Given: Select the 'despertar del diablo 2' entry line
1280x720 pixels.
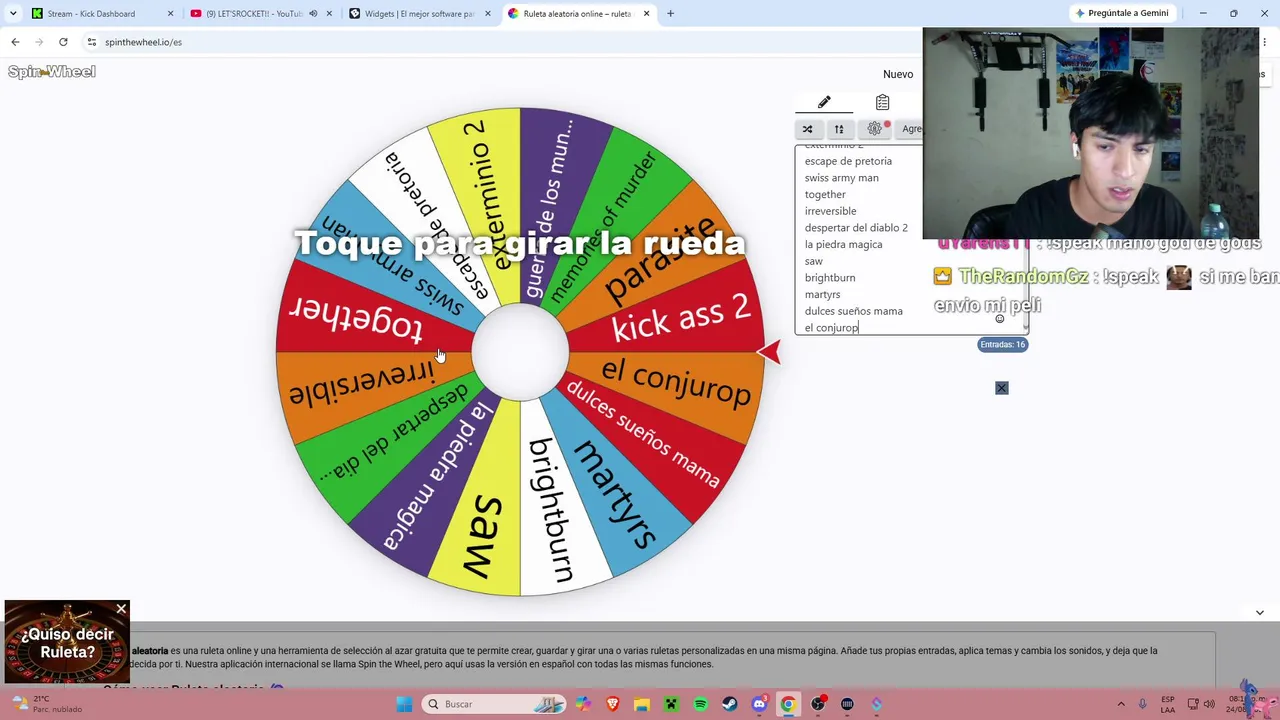Looking at the screenshot, I should pos(856,228).
